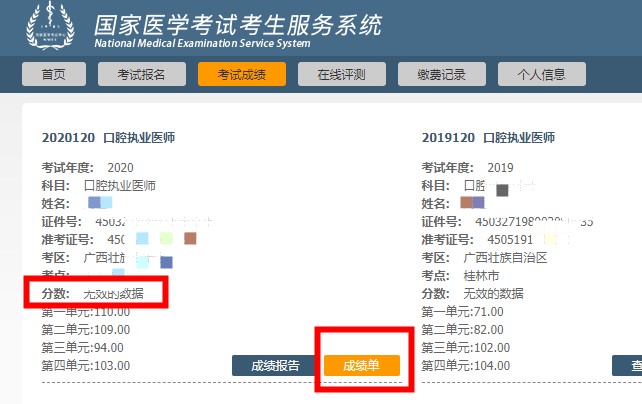Image resolution: width=642 pixels, height=404 pixels.
Task: Click the 国家医学考试考生服务系统 title
Action: (x=237, y=24)
